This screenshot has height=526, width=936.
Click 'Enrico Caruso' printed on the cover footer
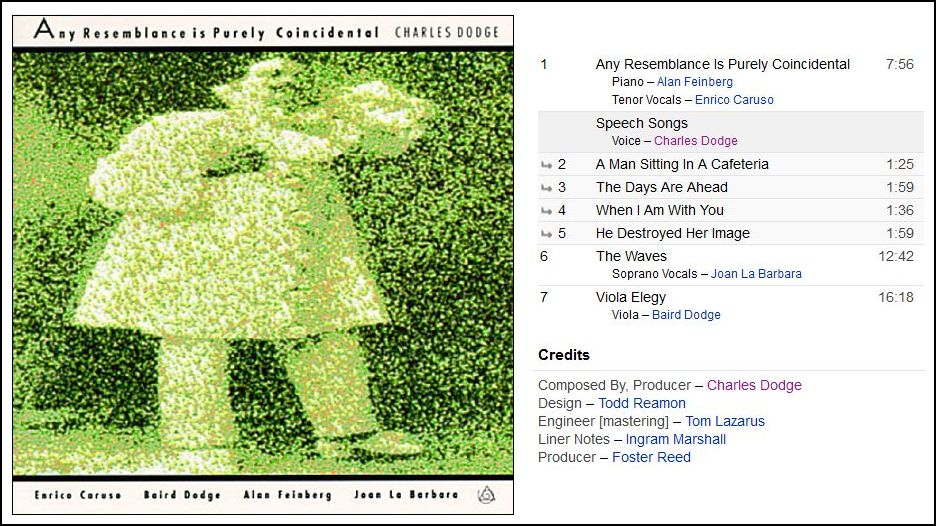point(78,495)
